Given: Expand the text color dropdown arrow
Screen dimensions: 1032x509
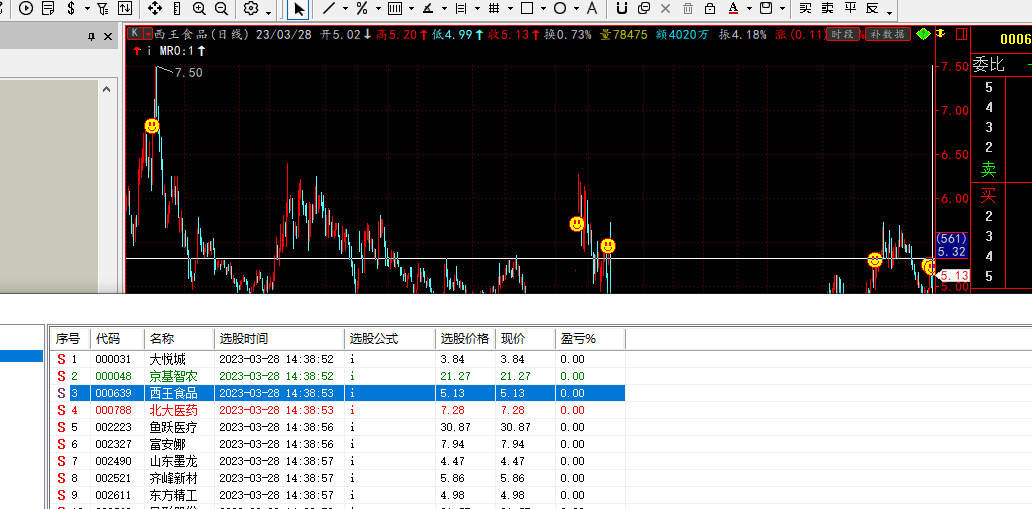Looking at the screenshot, I should tap(749, 10).
